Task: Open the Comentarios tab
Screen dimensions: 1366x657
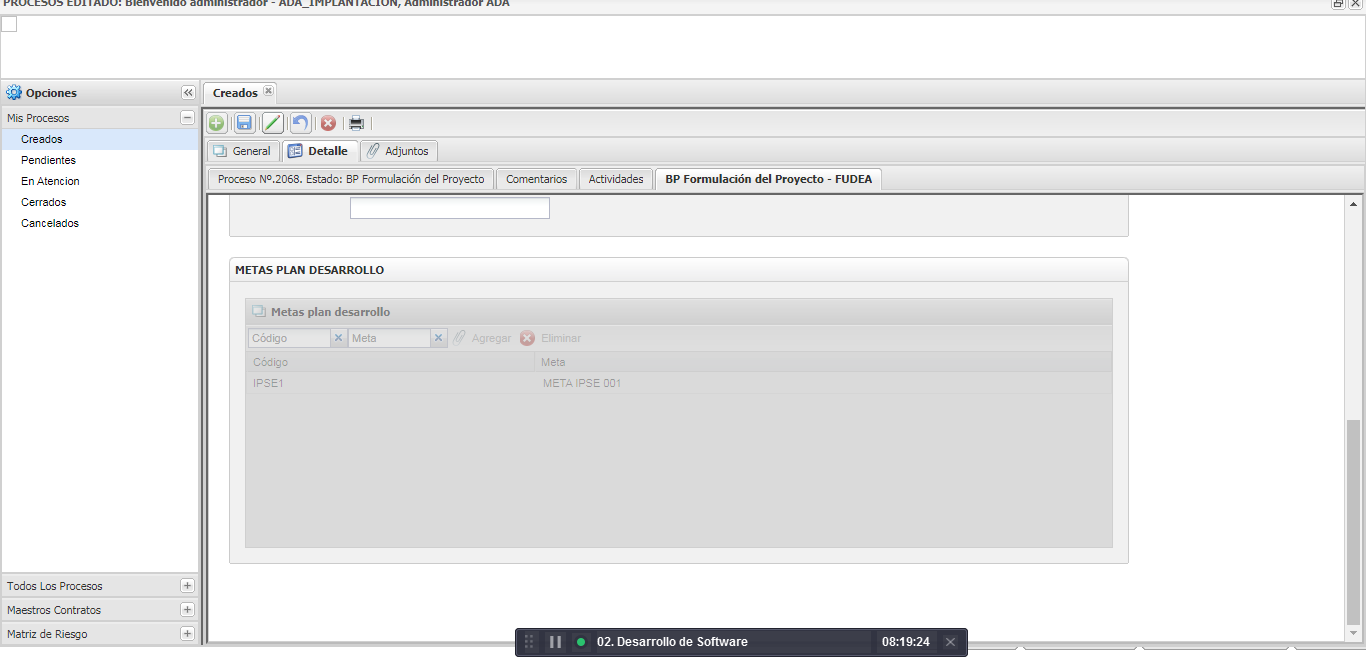Action: [536, 179]
